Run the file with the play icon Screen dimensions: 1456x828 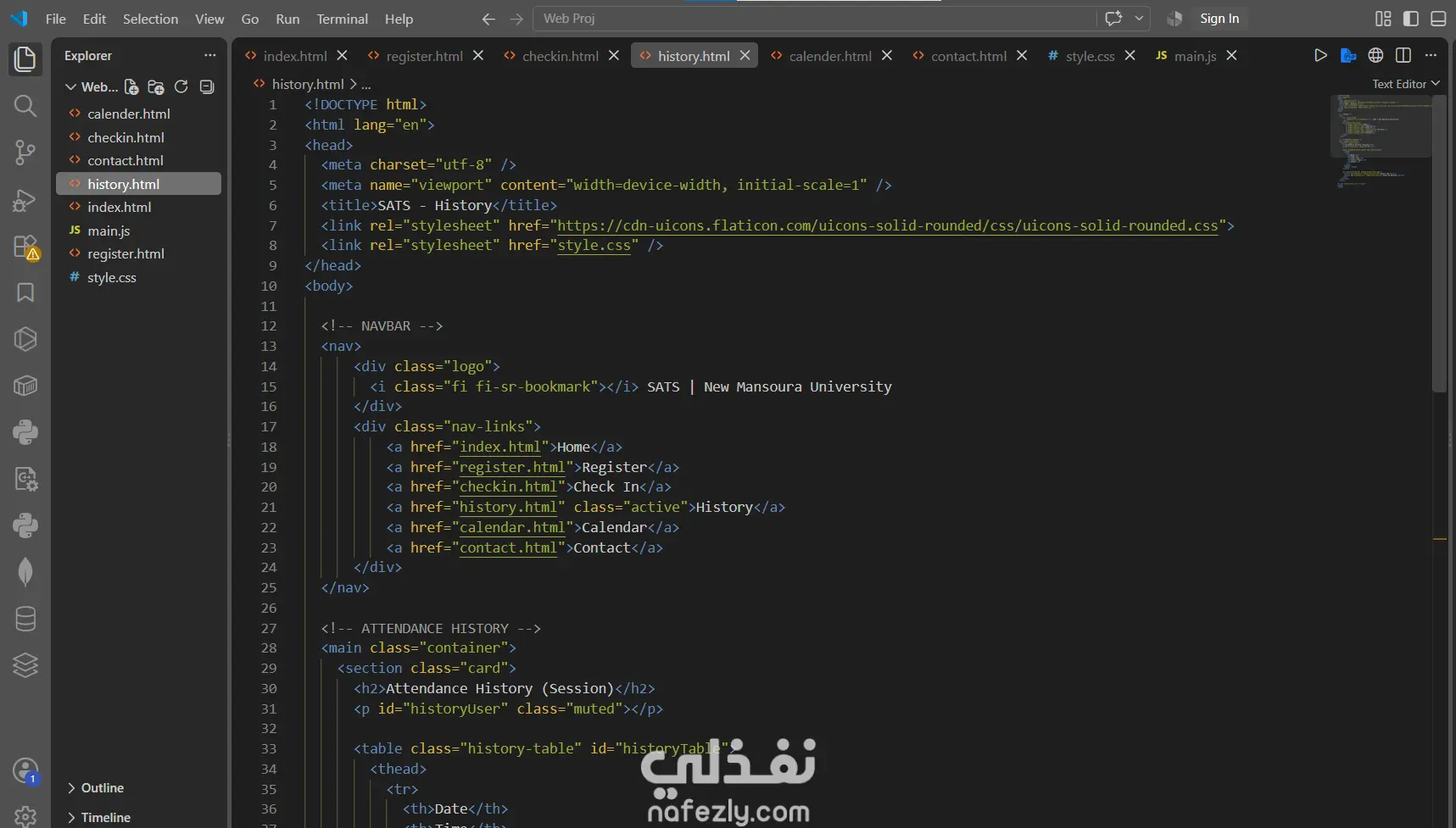point(1320,55)
